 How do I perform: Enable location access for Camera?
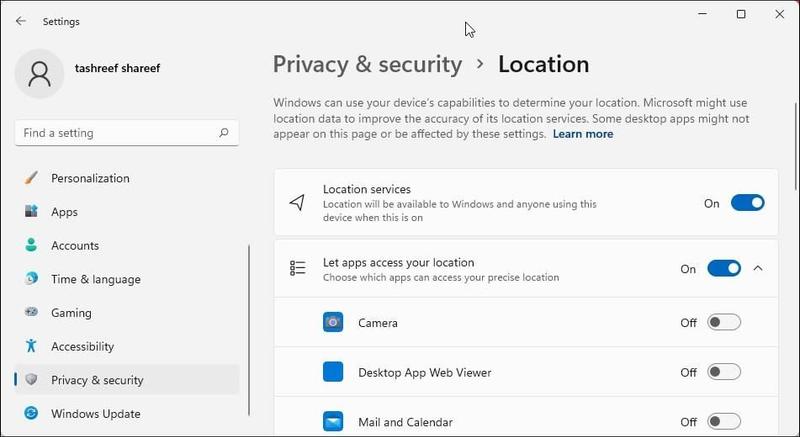click(x=723, y=322)
